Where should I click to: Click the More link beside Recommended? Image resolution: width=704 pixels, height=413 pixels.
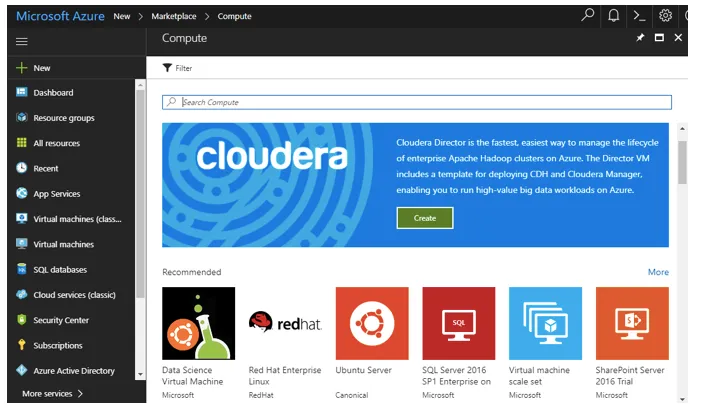658,272
